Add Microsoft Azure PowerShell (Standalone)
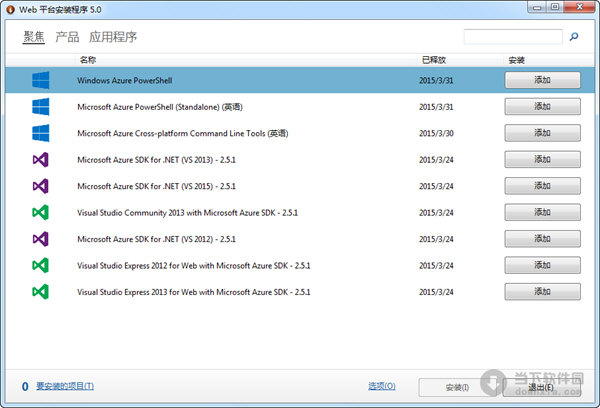600x408 pixels. [x=542, y=106]
